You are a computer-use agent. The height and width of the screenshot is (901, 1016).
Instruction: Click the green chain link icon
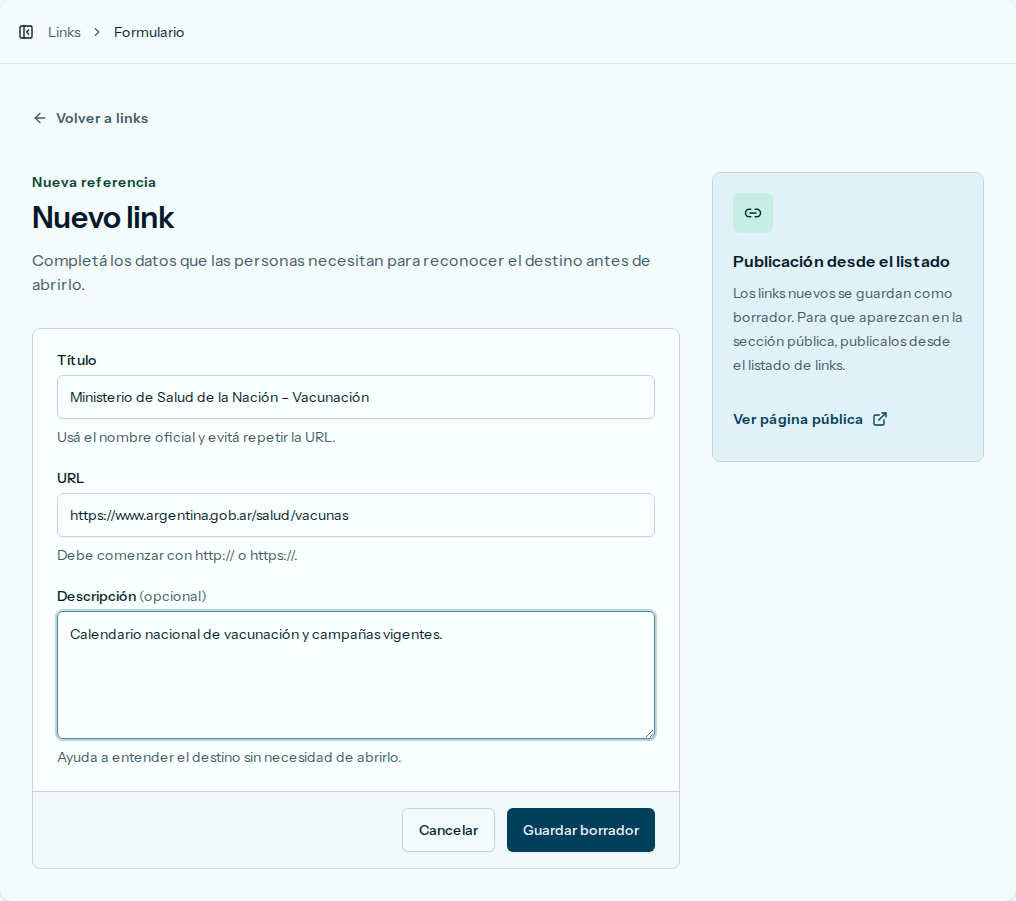click(753, 213)
